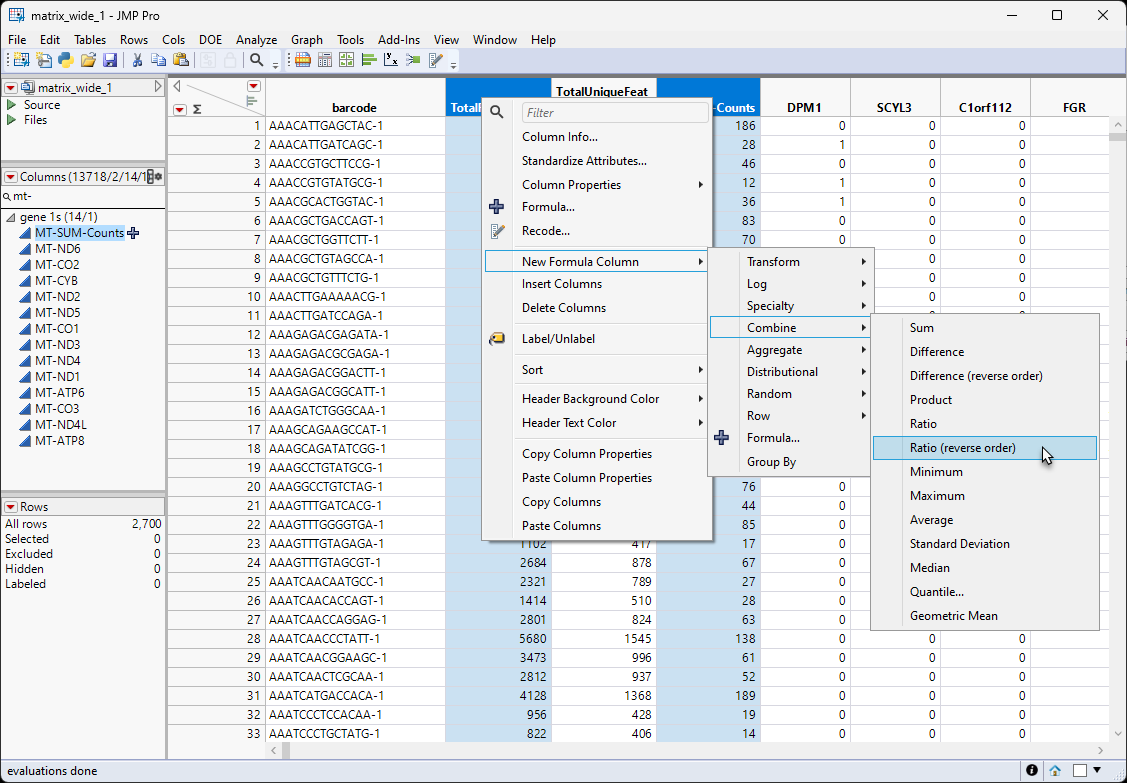Run the Source table script
This screenshot has height=783, width=1127.
[11, 105]
